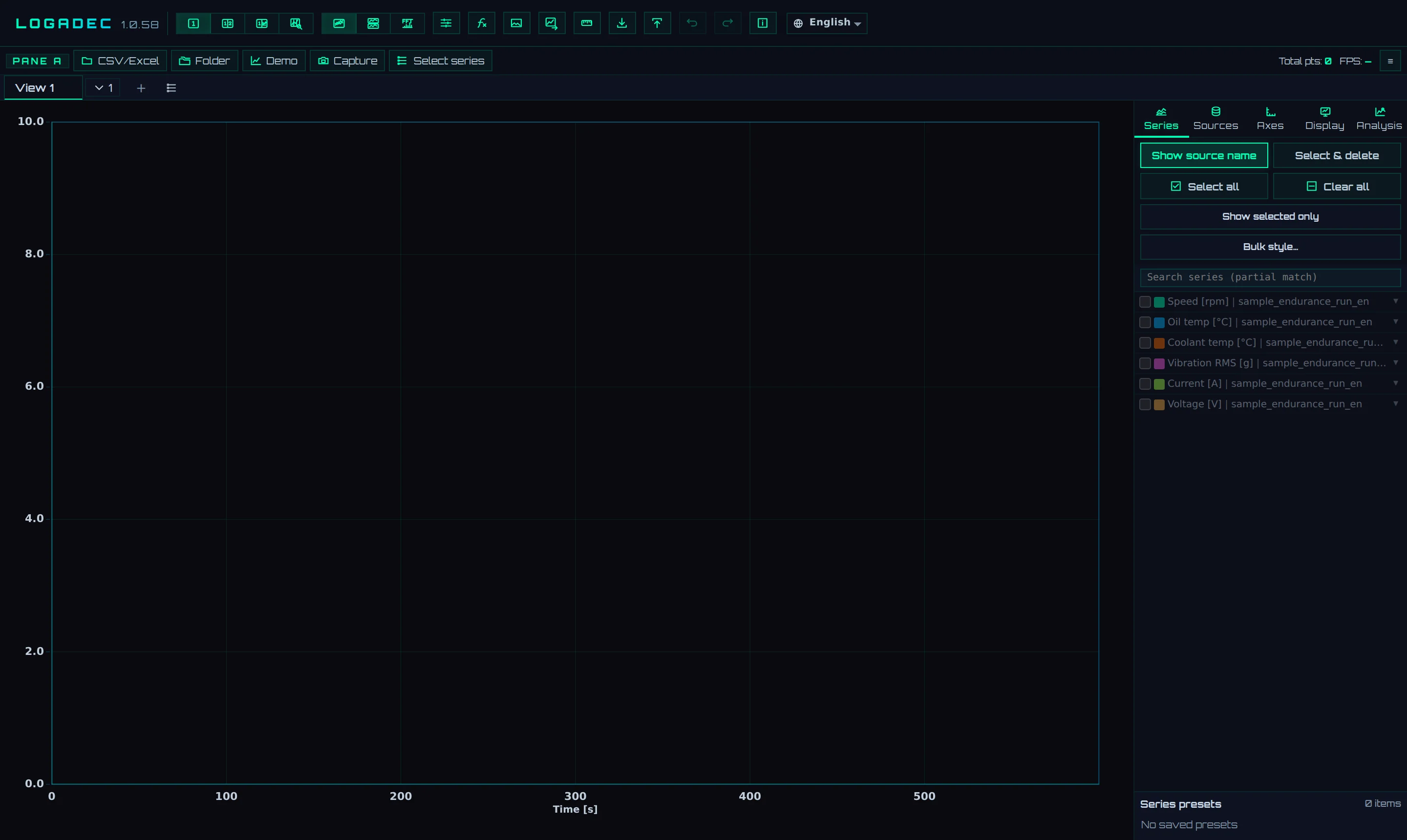The image size is (1407, 840).
Task: Open the sliders settings icon
Action: point(446,23)
